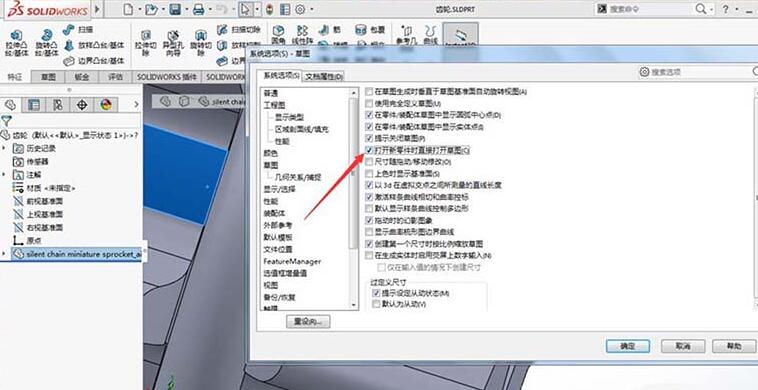
Task: Click the 曲线 curves tool
Action: [430, 35]
